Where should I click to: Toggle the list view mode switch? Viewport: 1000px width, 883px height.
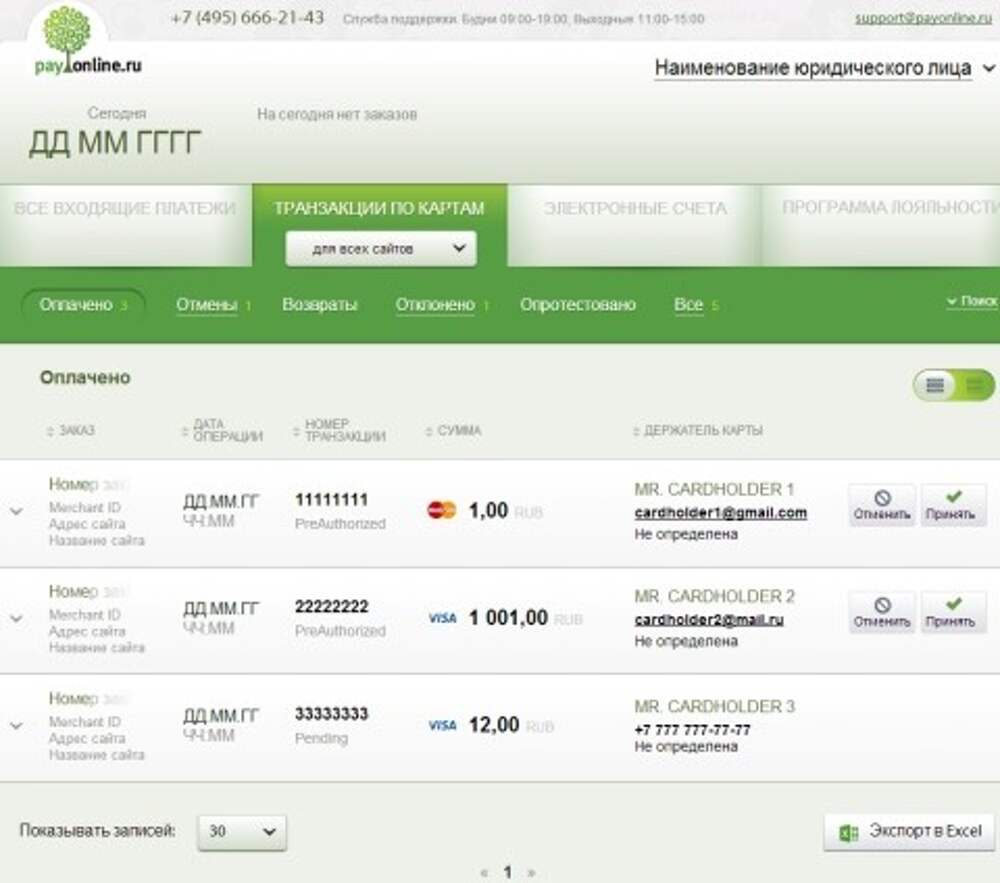pyautogui.click(x=953, y=385)
